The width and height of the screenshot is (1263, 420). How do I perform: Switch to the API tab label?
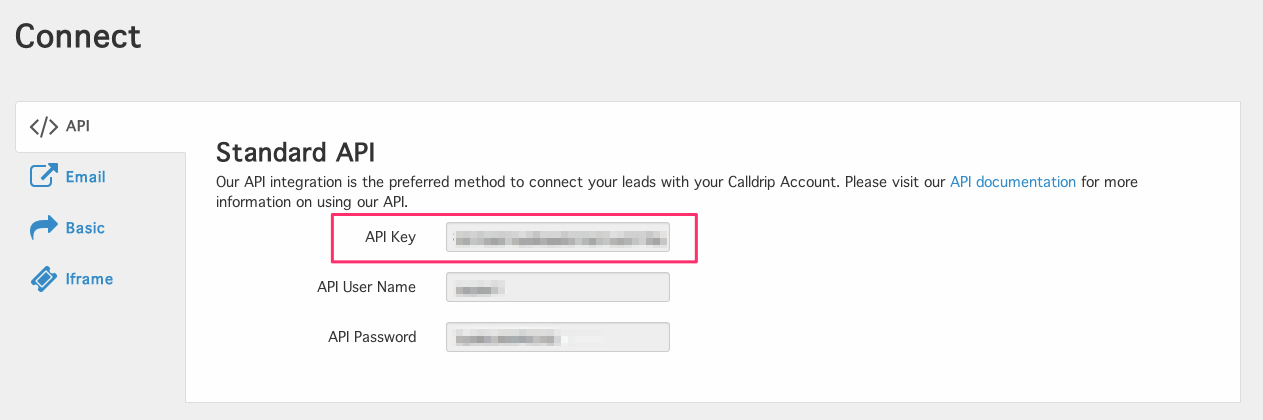point(78,127)
